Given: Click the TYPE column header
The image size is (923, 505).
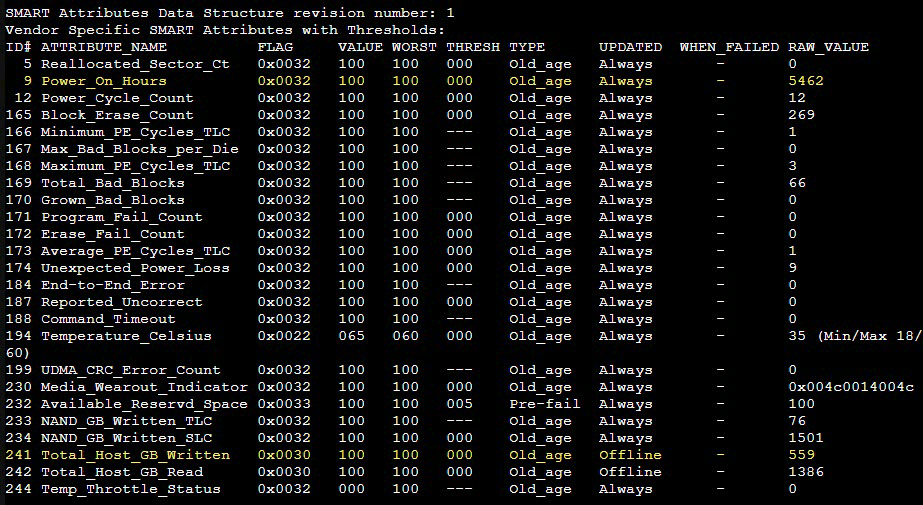Looking at the screenshot, I should point(527,47).
